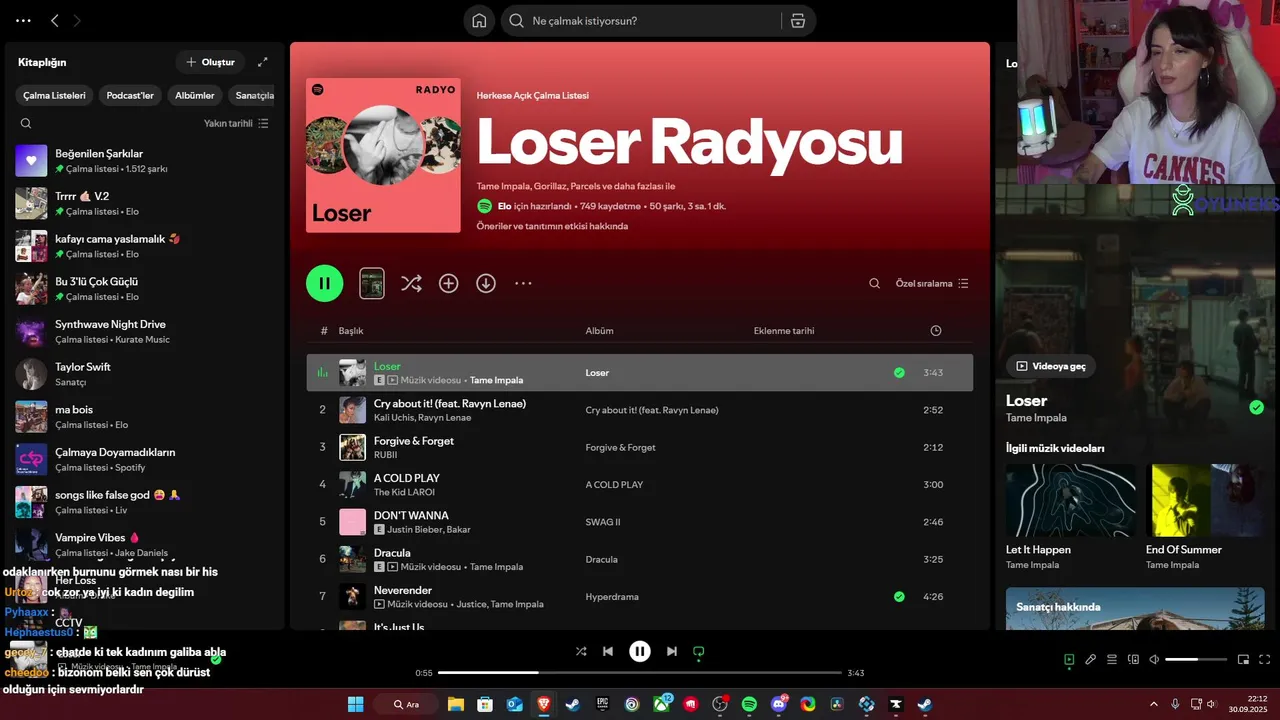This screenshot has width=1280, height=720.
Task: Enter full screen mode icon
Action: click(x=1264, y=659)
